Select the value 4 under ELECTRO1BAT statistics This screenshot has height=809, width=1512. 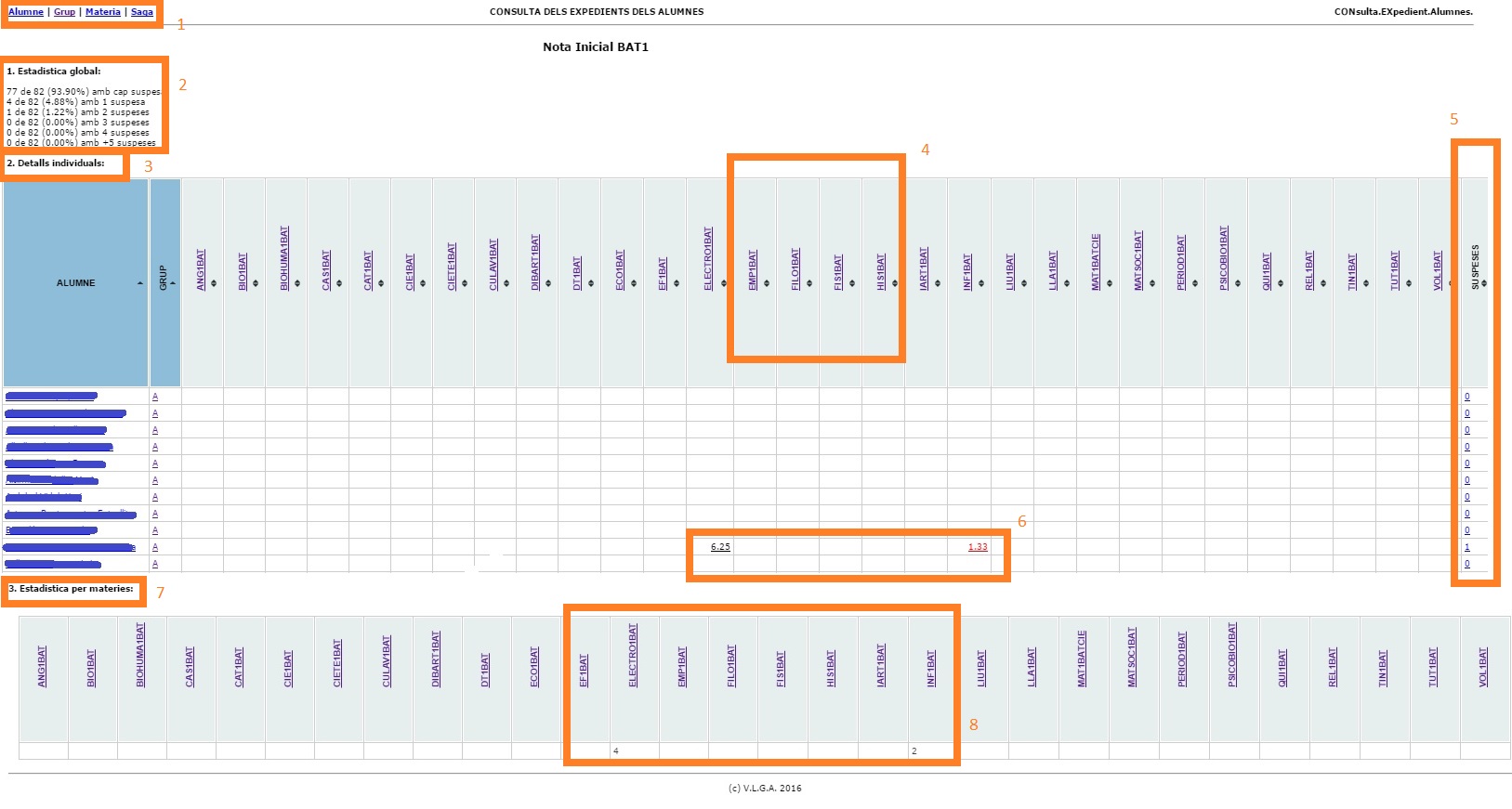click(616, 750)
